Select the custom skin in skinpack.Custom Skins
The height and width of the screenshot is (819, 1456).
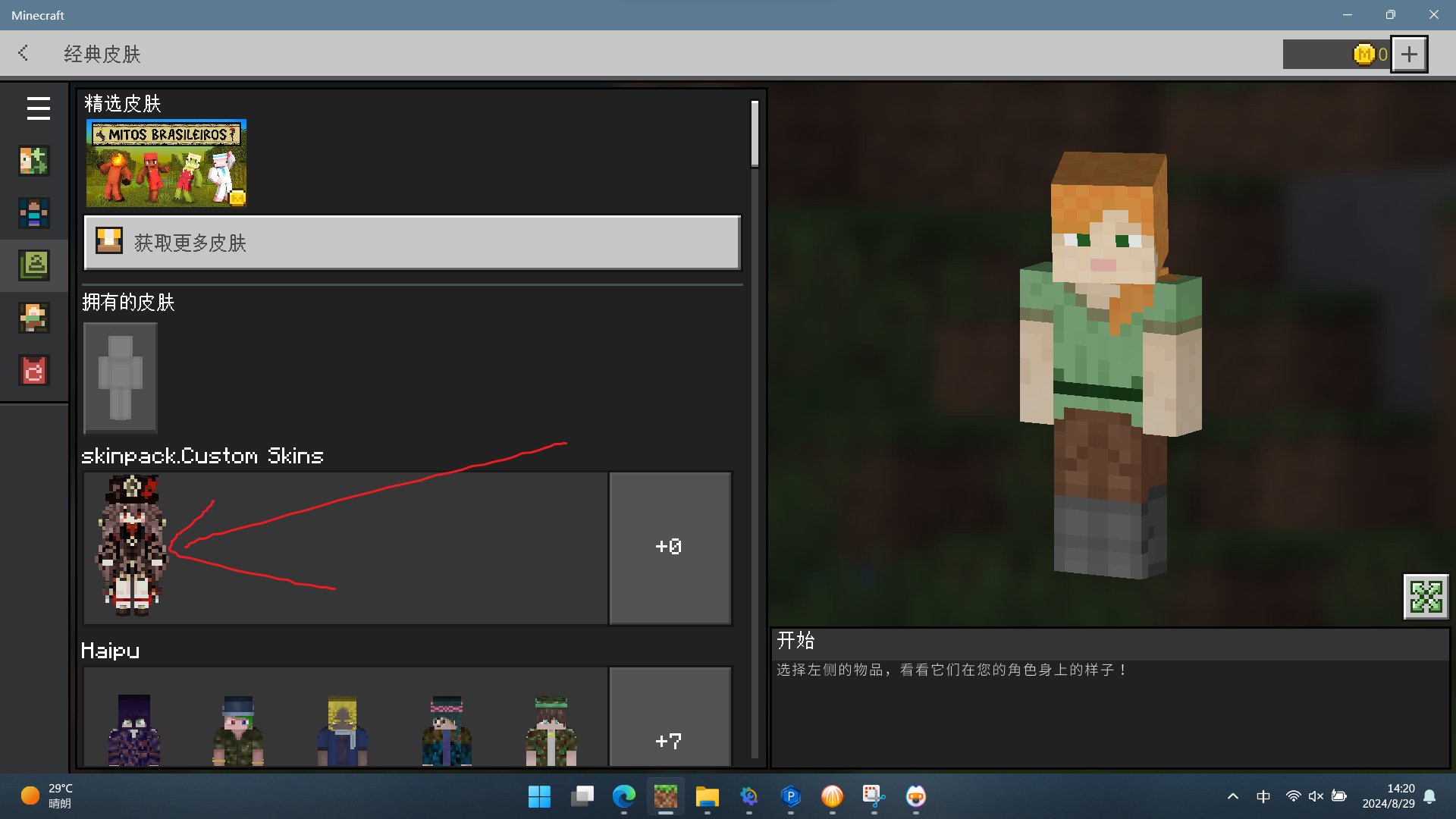point(131,546)
